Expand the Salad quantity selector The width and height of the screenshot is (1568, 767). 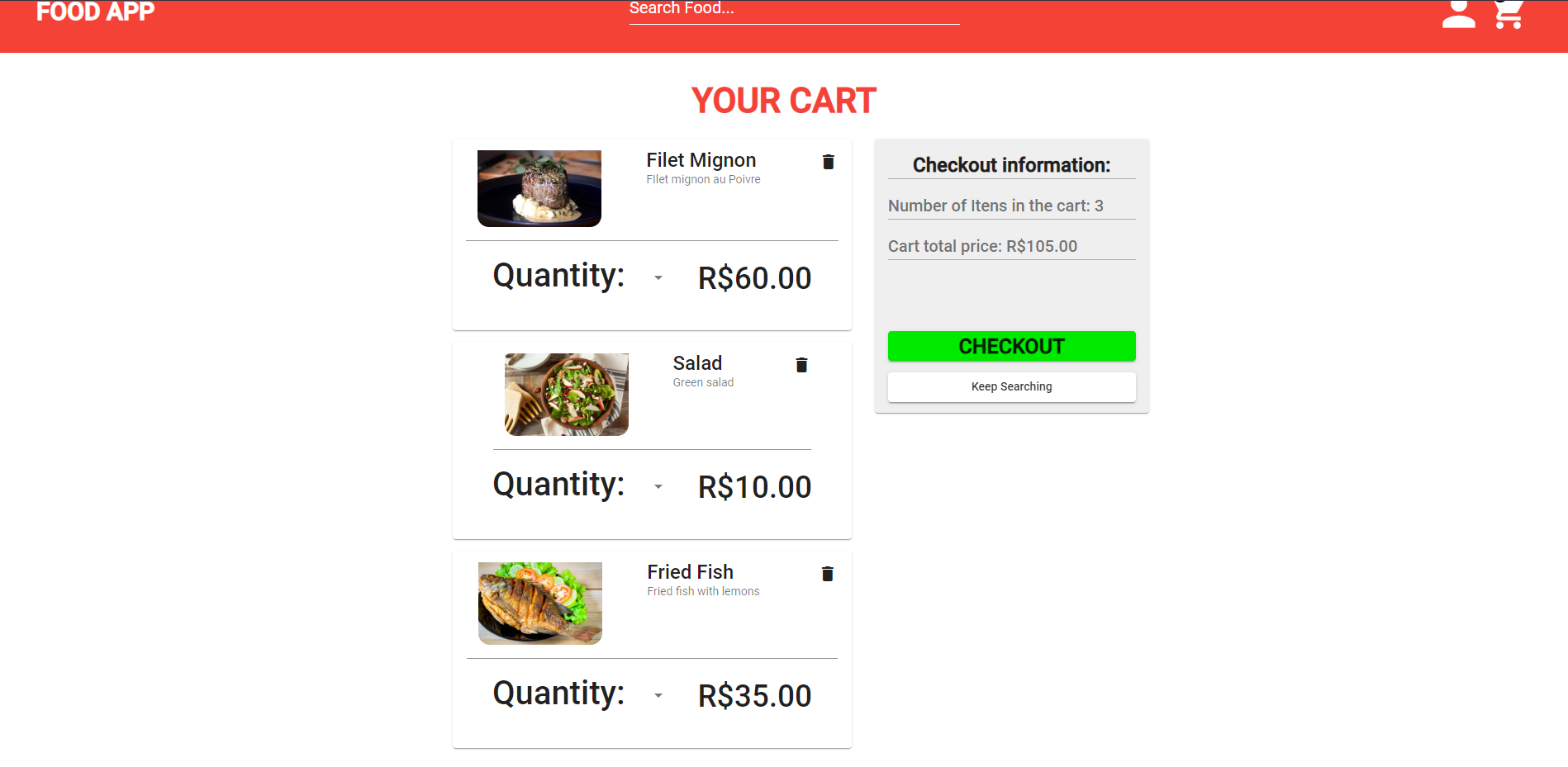coord(658,487)
